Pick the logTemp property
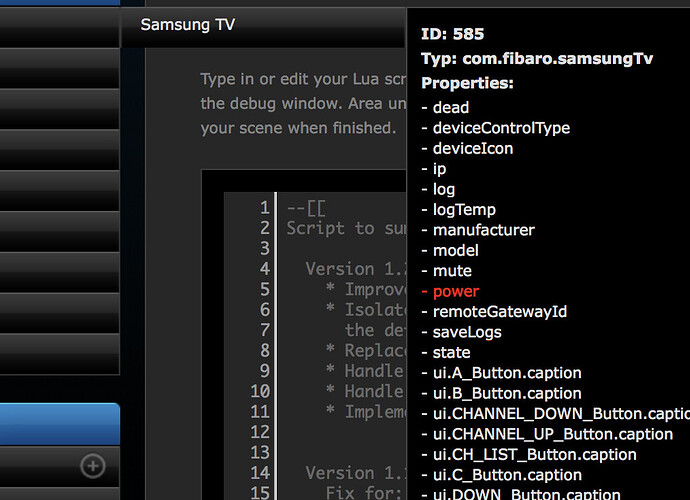This screenshot has width=690, height=500. tap(464, 209)
